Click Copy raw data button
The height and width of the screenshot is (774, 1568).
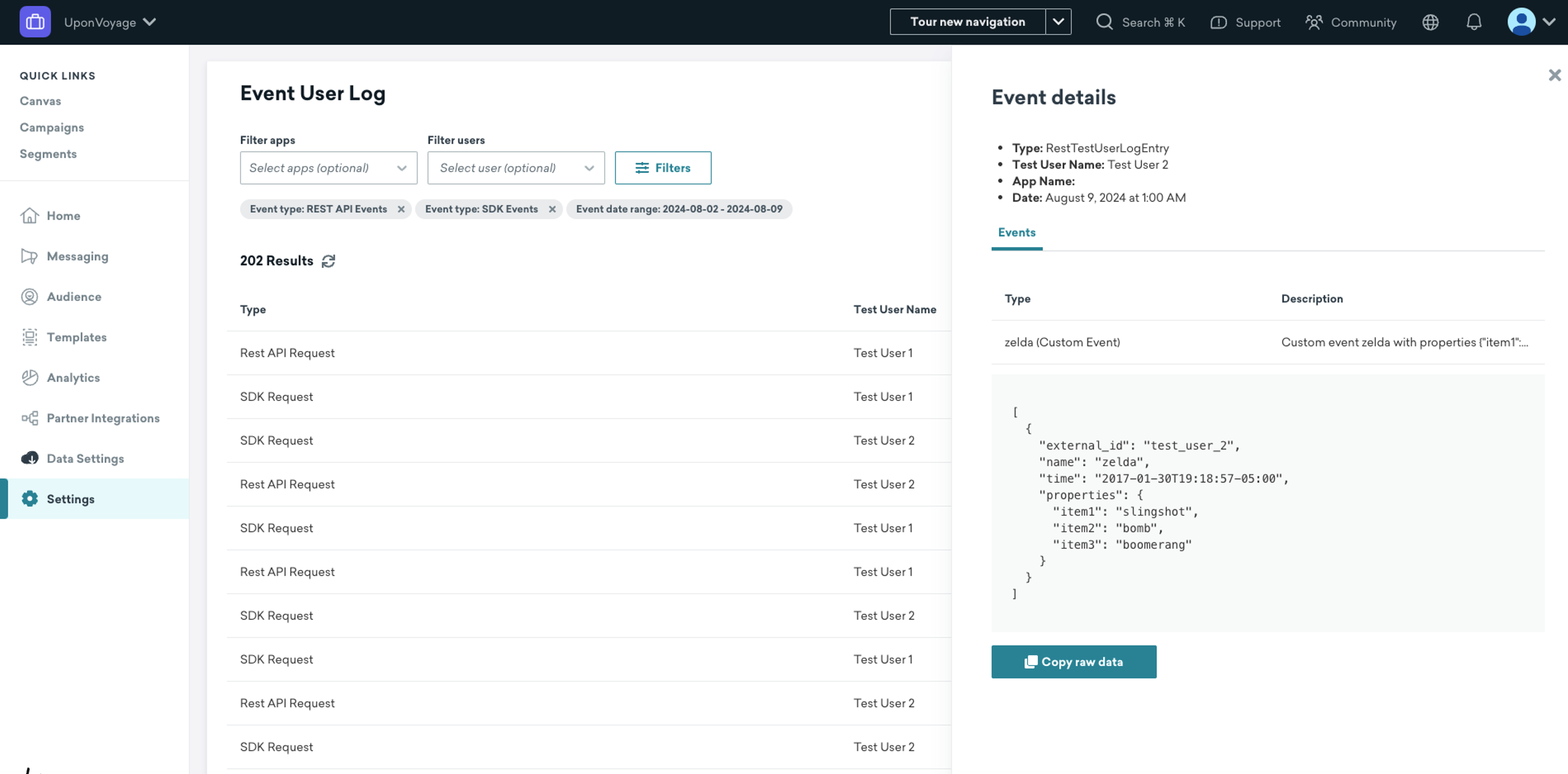(1073, 661)
